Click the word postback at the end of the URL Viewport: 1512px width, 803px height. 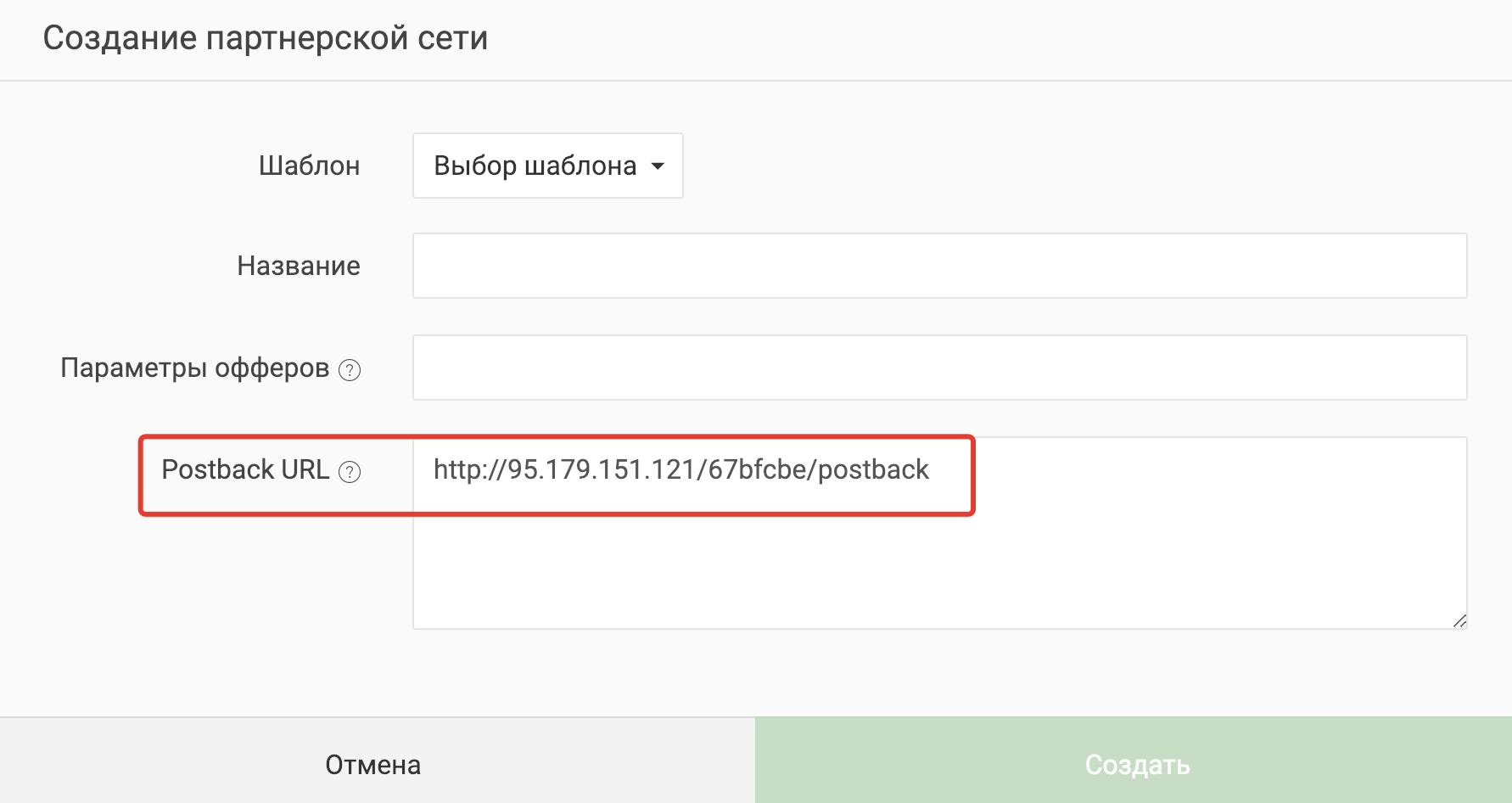click(874, 469)
